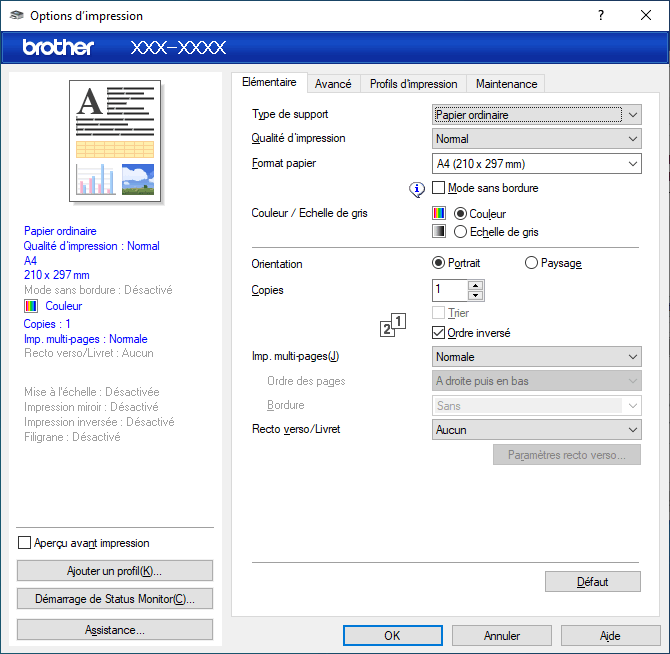
Task: Increase copies with the up stepper arrow
Action: [x=476, y=285]
